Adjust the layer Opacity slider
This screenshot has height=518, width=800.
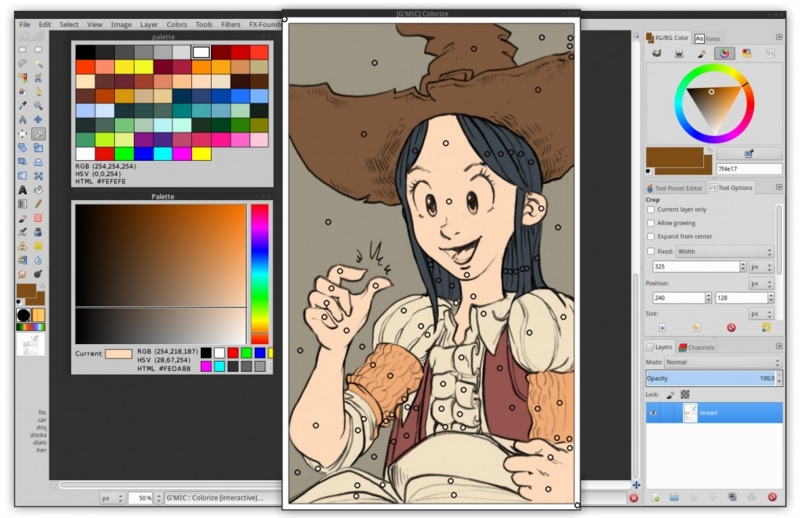713,378
